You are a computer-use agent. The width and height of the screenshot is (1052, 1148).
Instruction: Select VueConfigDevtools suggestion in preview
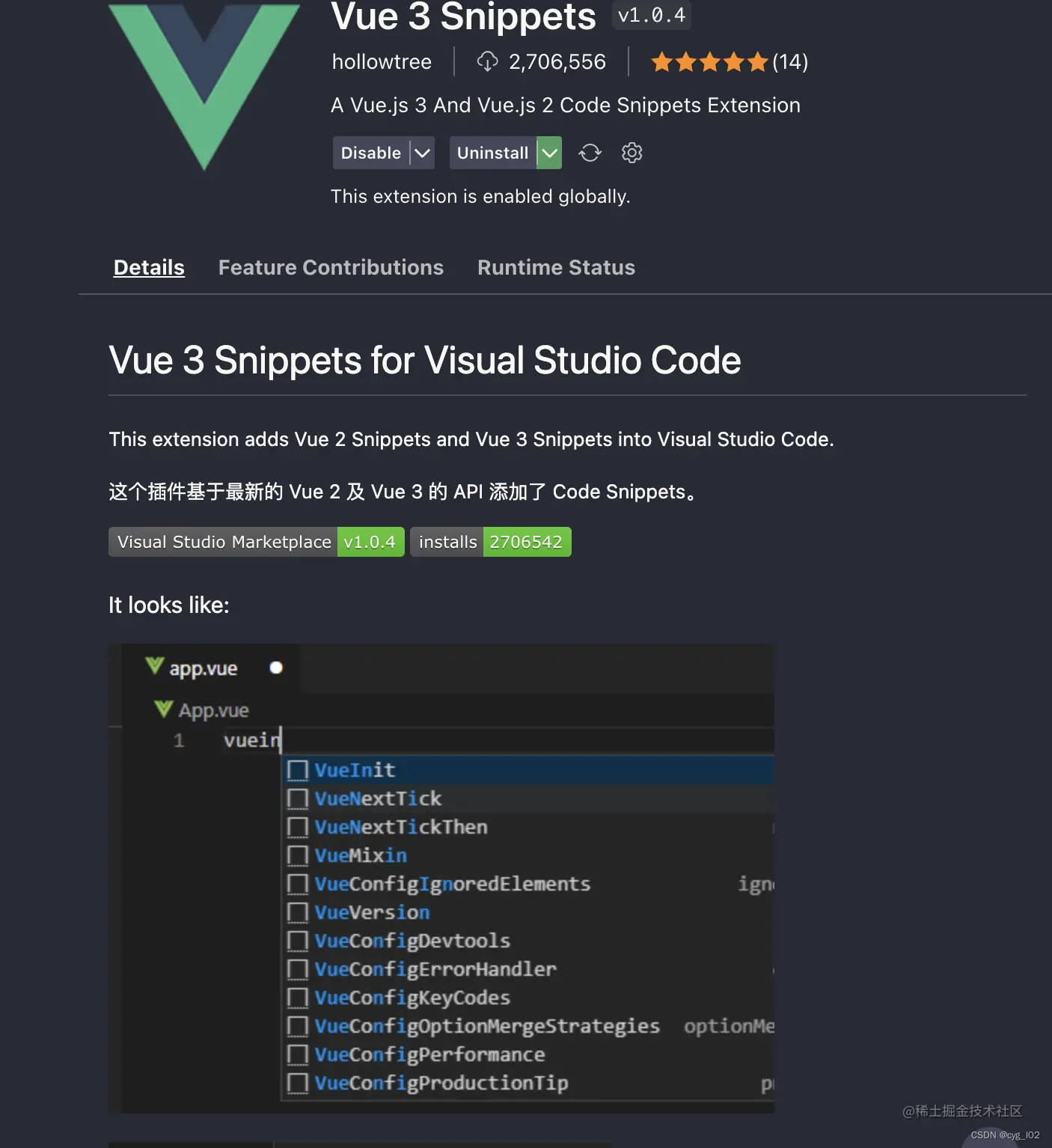coord(528,941)
